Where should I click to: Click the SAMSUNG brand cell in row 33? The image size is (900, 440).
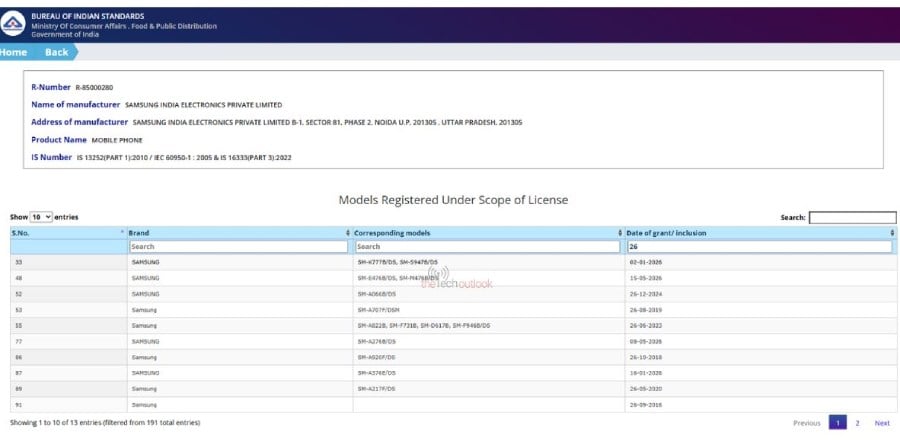click(x=240, y=262)
